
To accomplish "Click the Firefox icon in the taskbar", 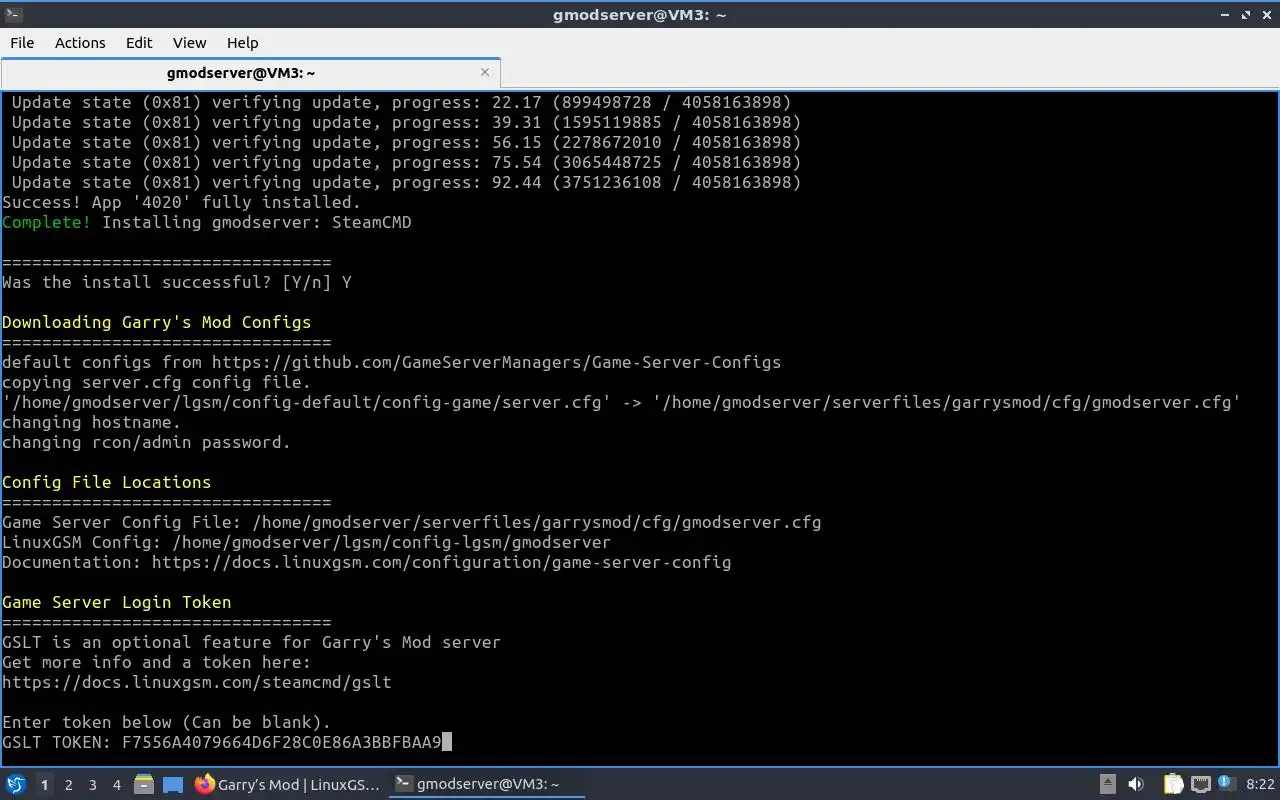I will pyautogui.click(x=205, y=785).
